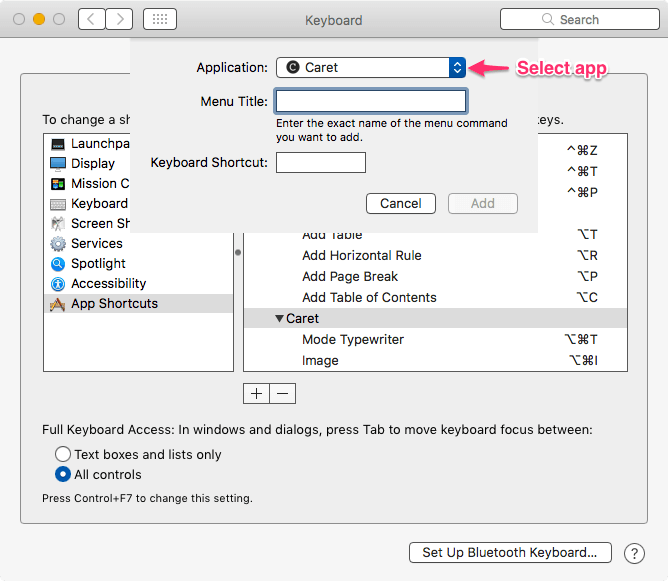Click the Cancel button
The image size is (668, 581).
(400, 204)
